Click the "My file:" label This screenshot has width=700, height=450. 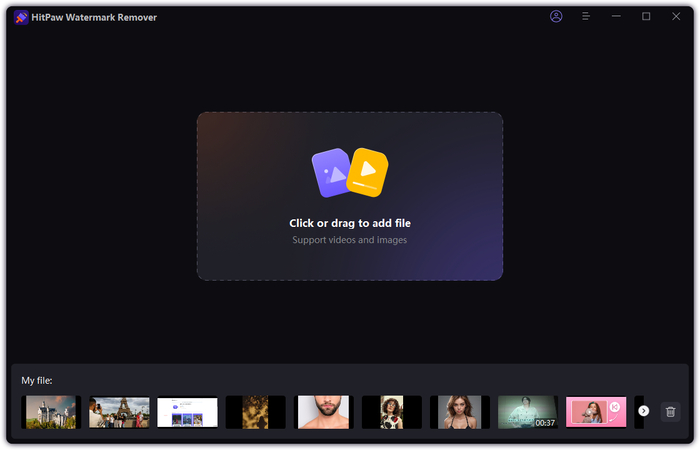click(x=37, y=381)
